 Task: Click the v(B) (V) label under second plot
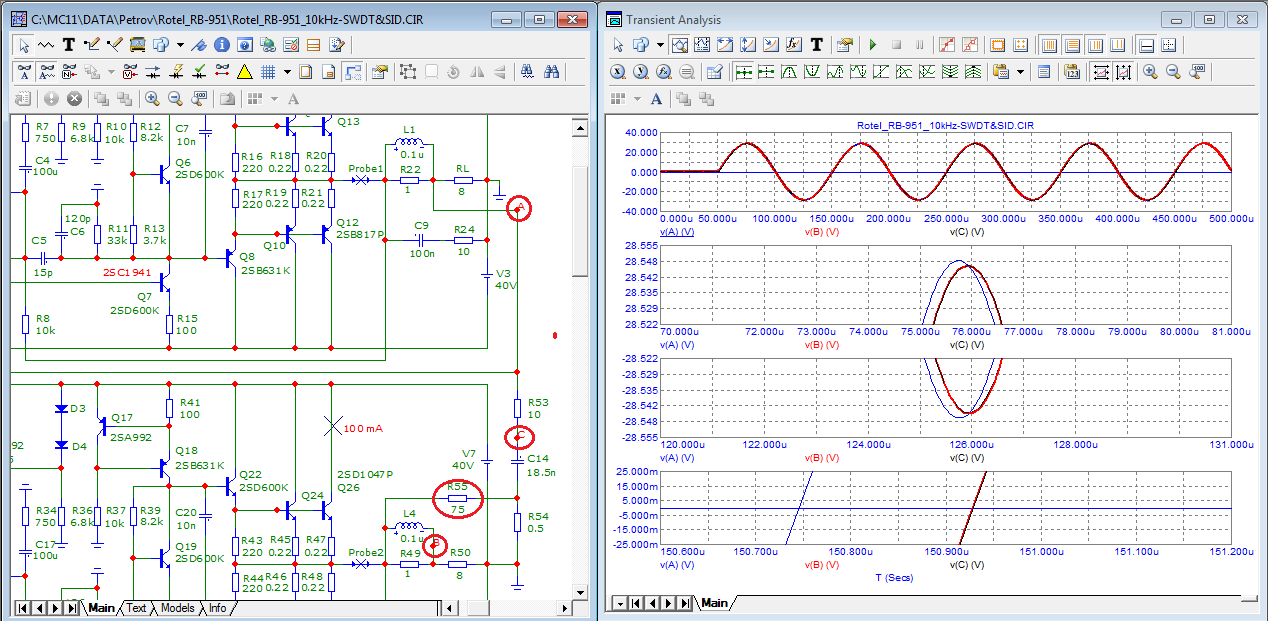(x=821, y=344)
